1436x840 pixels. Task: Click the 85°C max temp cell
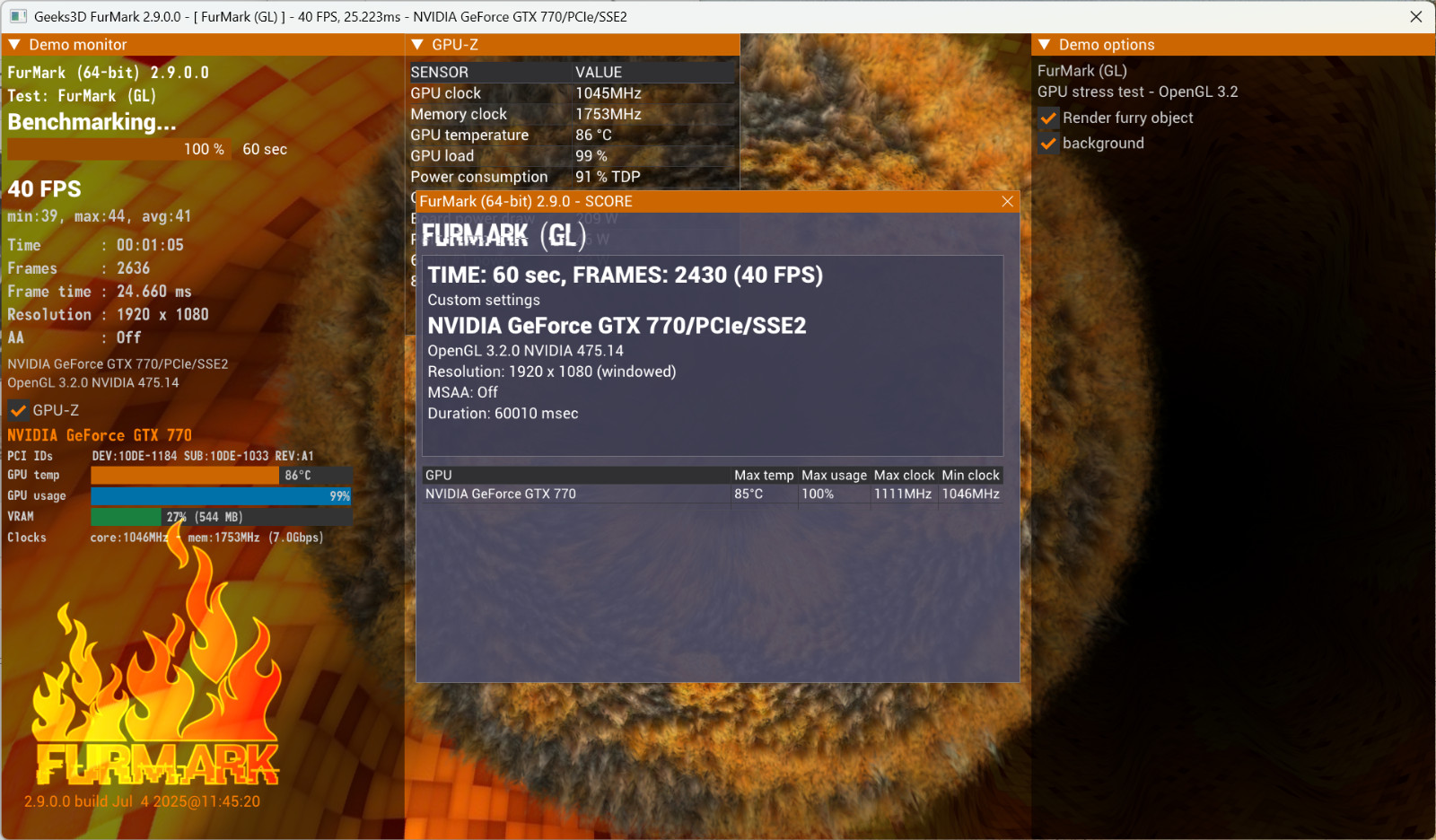749,494
